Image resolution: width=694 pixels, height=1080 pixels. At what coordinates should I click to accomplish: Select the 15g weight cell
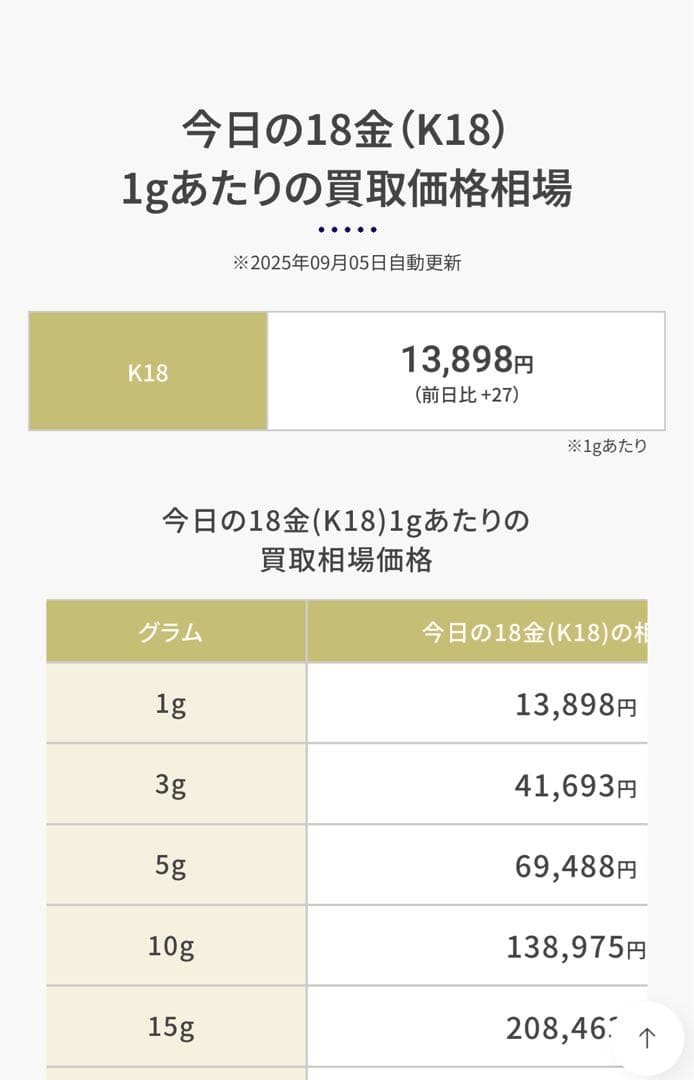click(176, 1025)
